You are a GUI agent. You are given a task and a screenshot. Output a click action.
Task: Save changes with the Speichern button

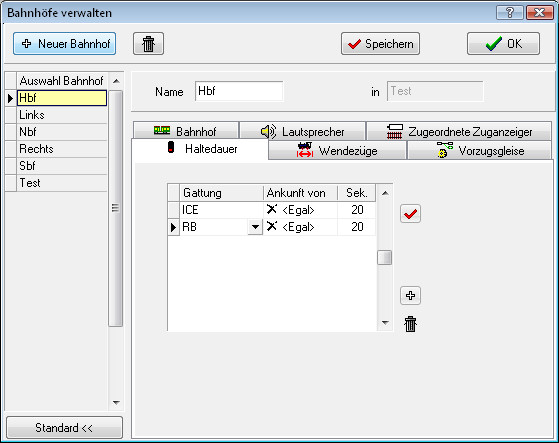[x=380, y=44]
